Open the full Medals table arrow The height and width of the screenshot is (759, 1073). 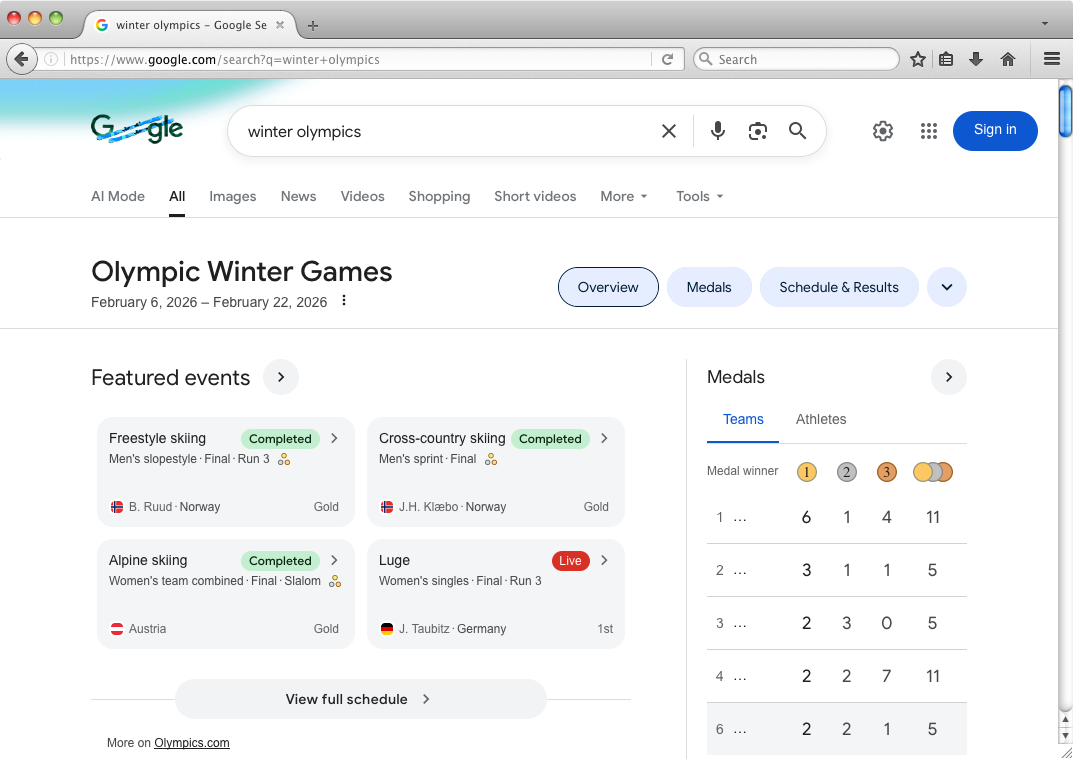point(948,377)
